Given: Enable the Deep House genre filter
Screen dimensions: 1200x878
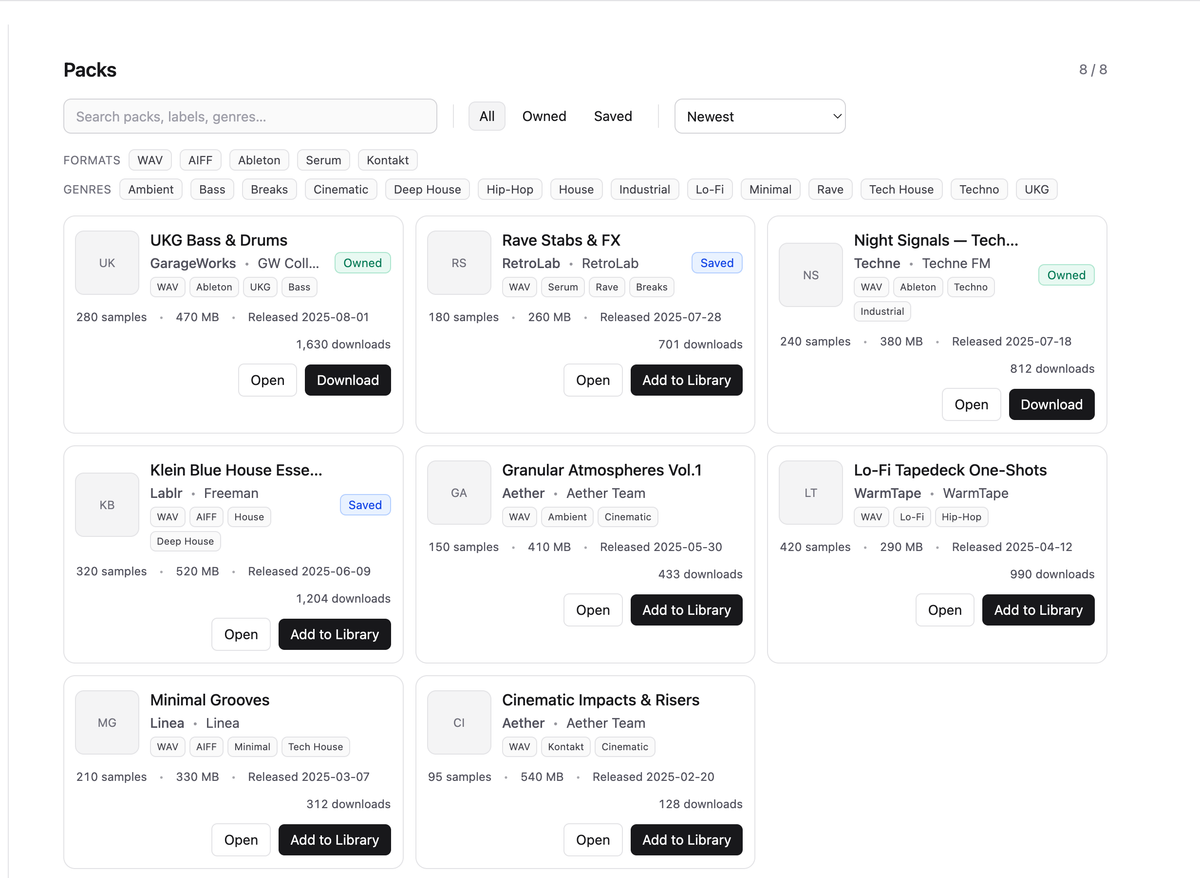Looking at the screenshot, I should (x=427, y=189).
